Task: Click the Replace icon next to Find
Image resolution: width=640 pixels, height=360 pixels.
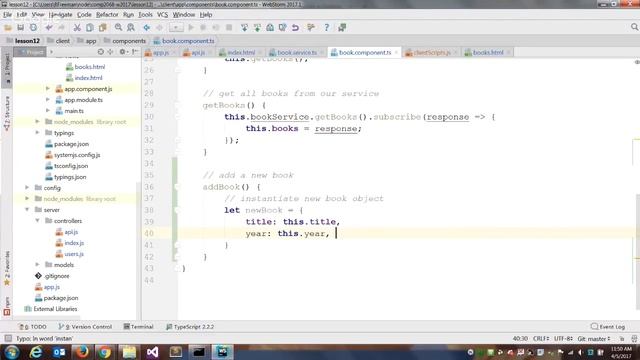Action: click(131, 27)
